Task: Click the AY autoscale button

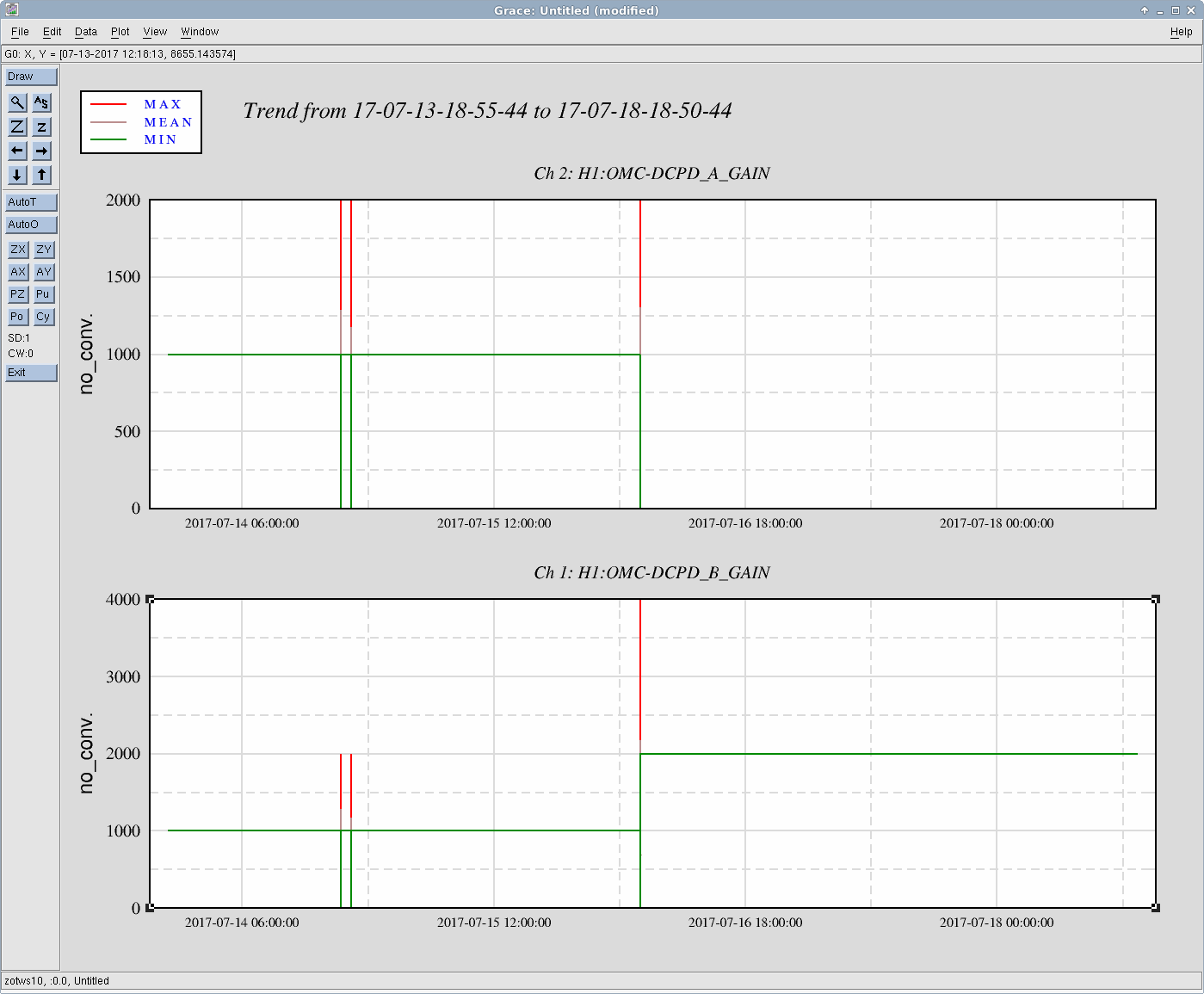Action: coord(44,272)
